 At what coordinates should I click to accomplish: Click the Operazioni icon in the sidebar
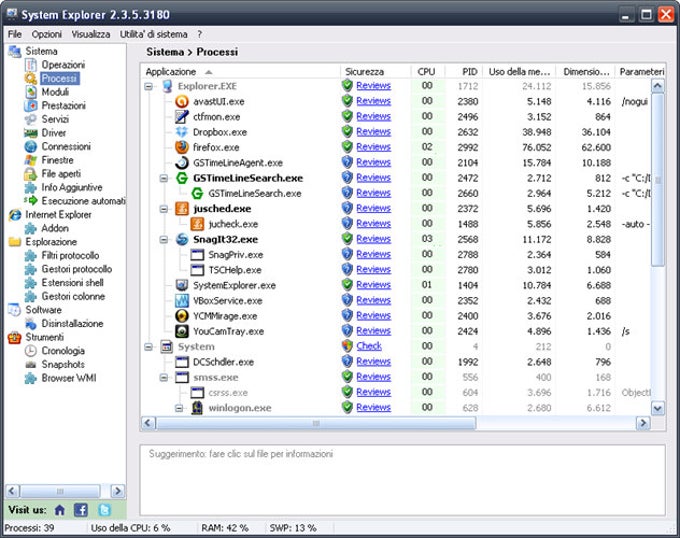pos(30,65)
